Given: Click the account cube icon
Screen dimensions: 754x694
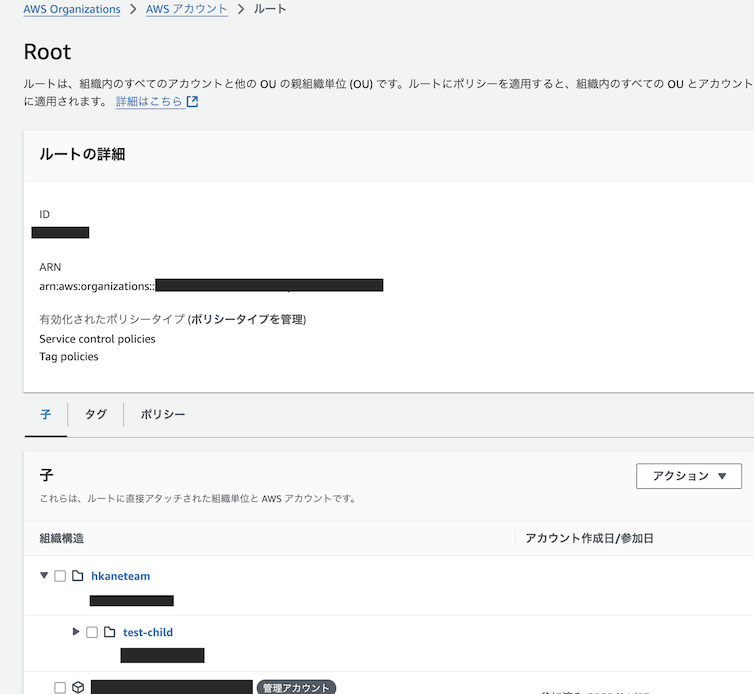Looking at the screenshot, I should [78, 688].
